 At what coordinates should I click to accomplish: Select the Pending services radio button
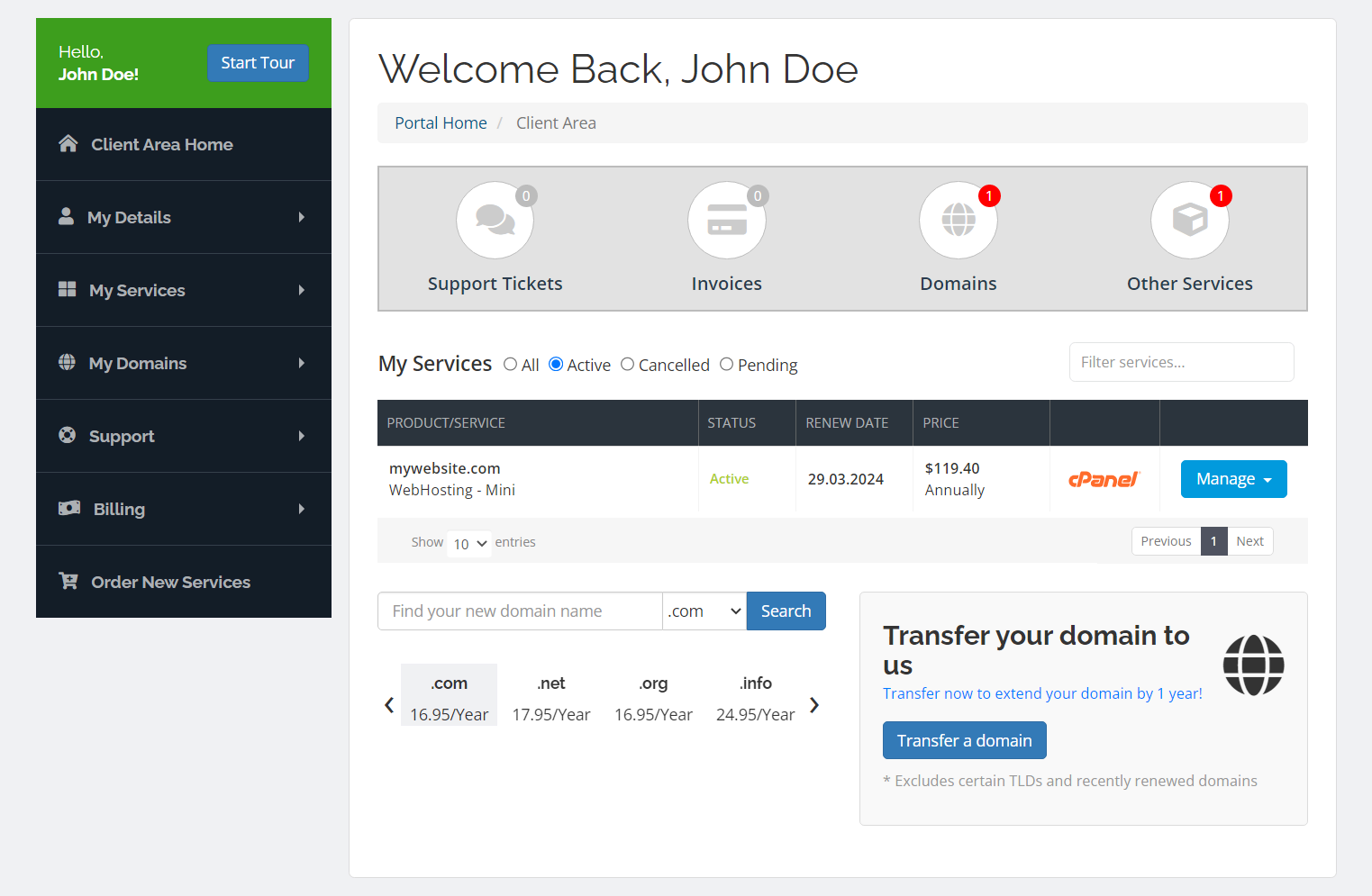[726, 364]
